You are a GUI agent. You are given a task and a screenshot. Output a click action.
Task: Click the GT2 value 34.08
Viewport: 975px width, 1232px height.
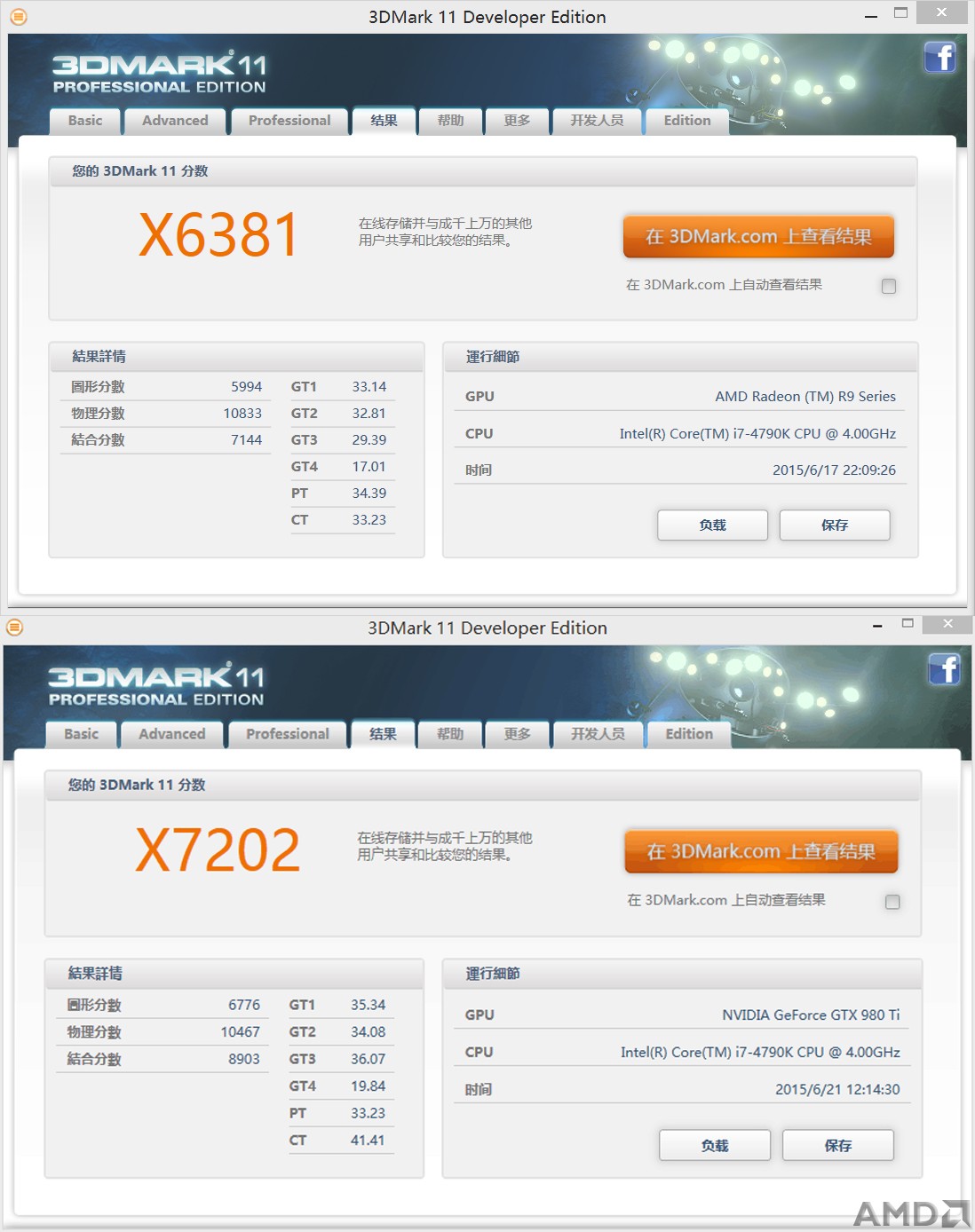pos(368,1032)
